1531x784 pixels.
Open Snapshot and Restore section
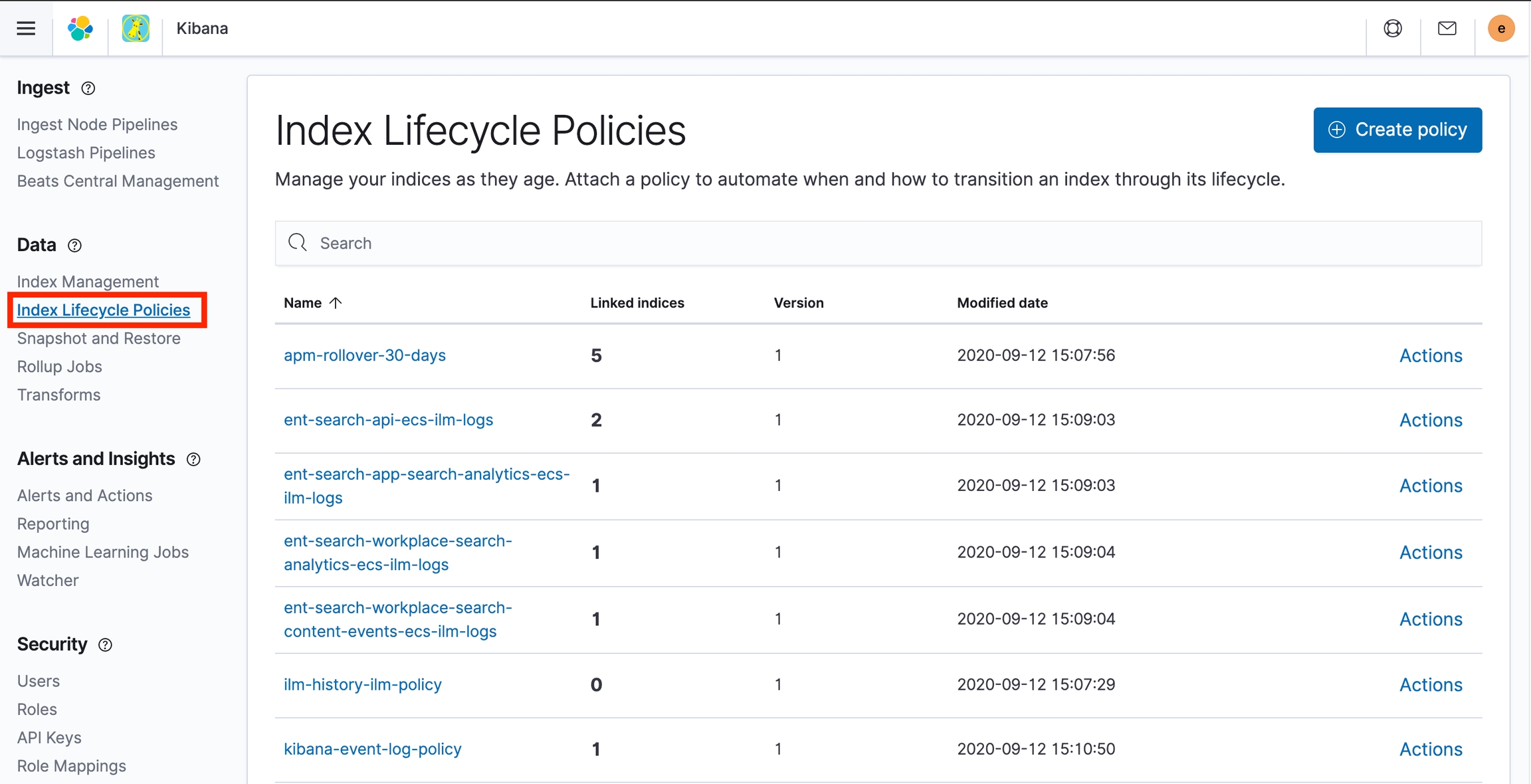pyautogui.click(x=98, y=338)
